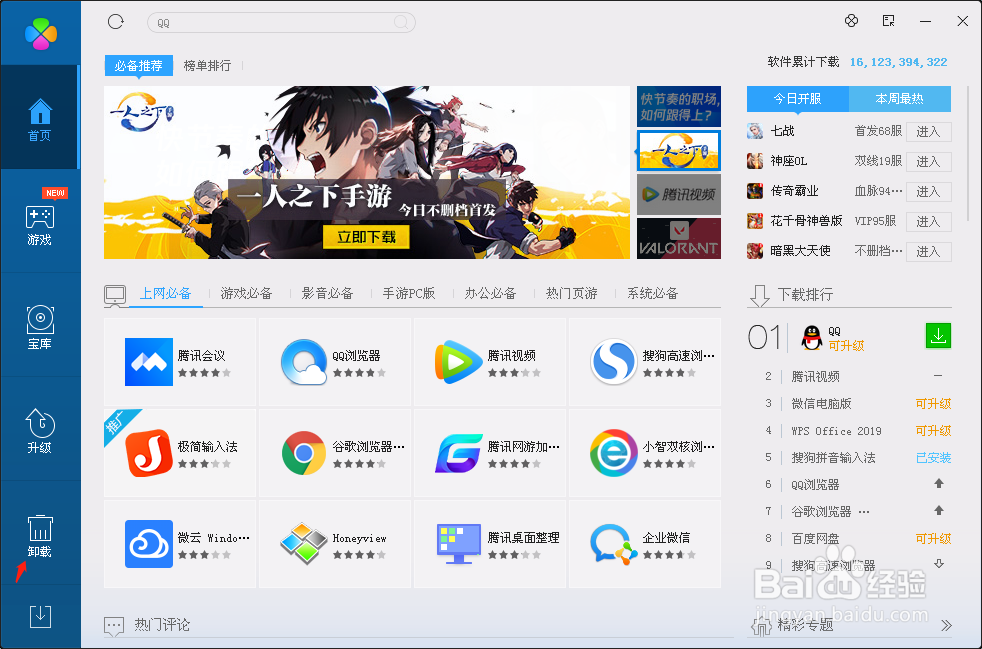Click 进入 button for 暗黑大天使
Screen dimensions: 982x649
[929, 252]
